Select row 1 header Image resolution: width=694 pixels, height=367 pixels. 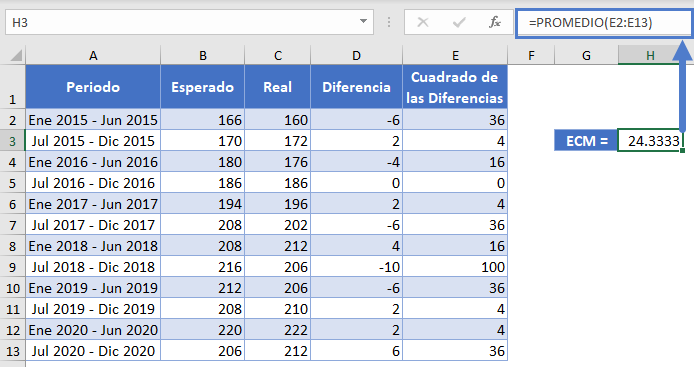(12, 87)
